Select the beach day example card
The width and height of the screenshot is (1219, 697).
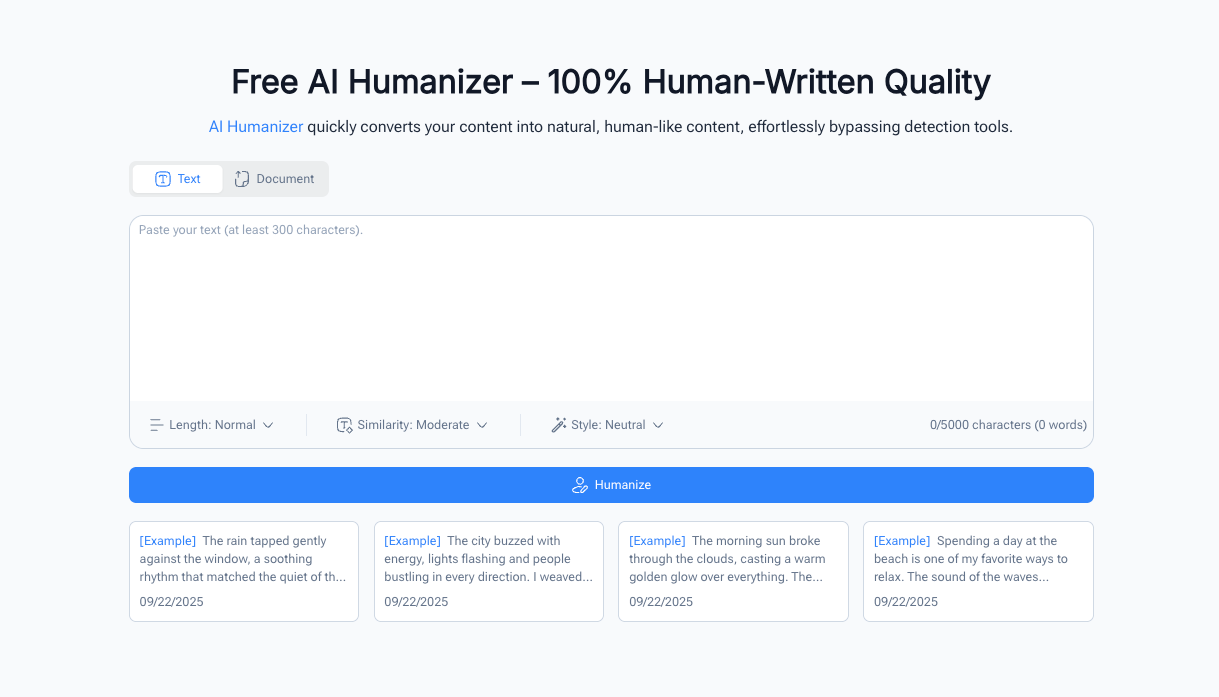click(978, 571)
